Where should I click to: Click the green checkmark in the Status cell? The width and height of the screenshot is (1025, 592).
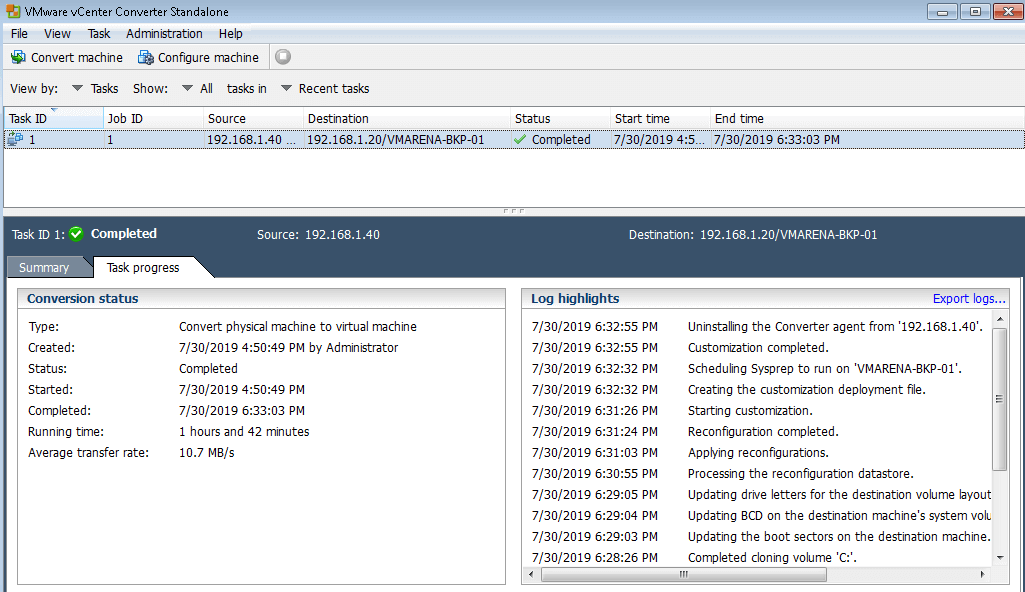(x=520, y=139)
